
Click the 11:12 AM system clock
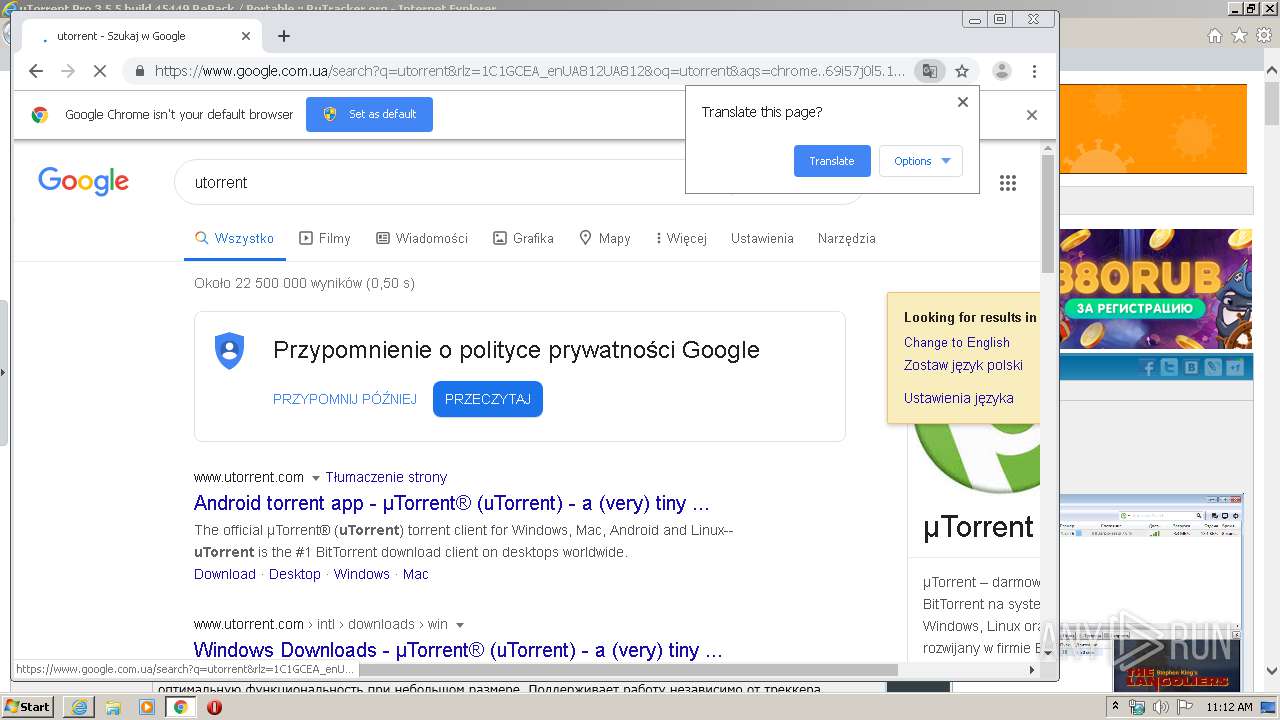[x=1229, y=707]
